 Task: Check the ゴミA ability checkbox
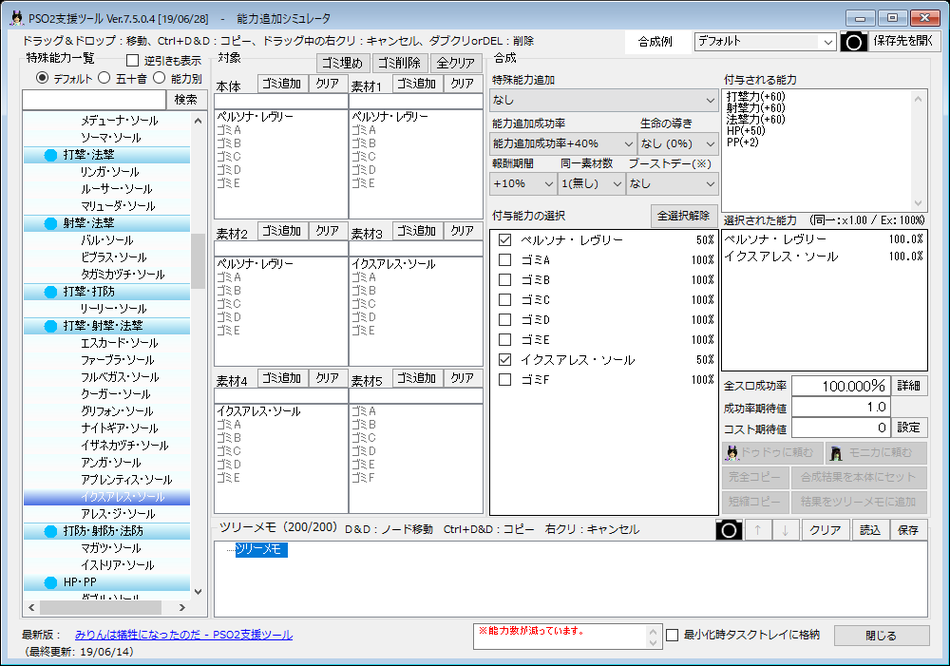[505, 260]
